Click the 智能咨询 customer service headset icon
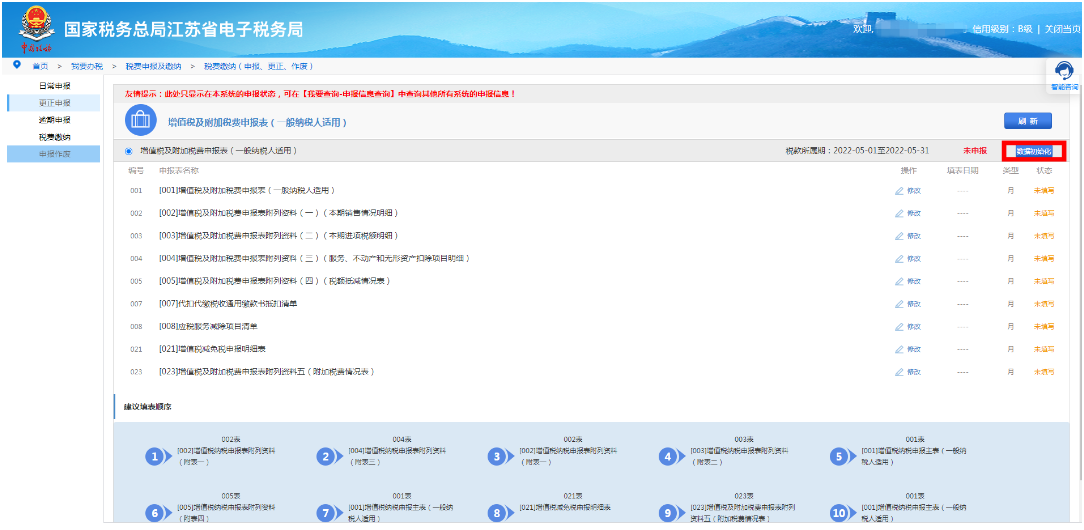The width and height of the screenshot is (1084, 530). [x=1065, y=72]
